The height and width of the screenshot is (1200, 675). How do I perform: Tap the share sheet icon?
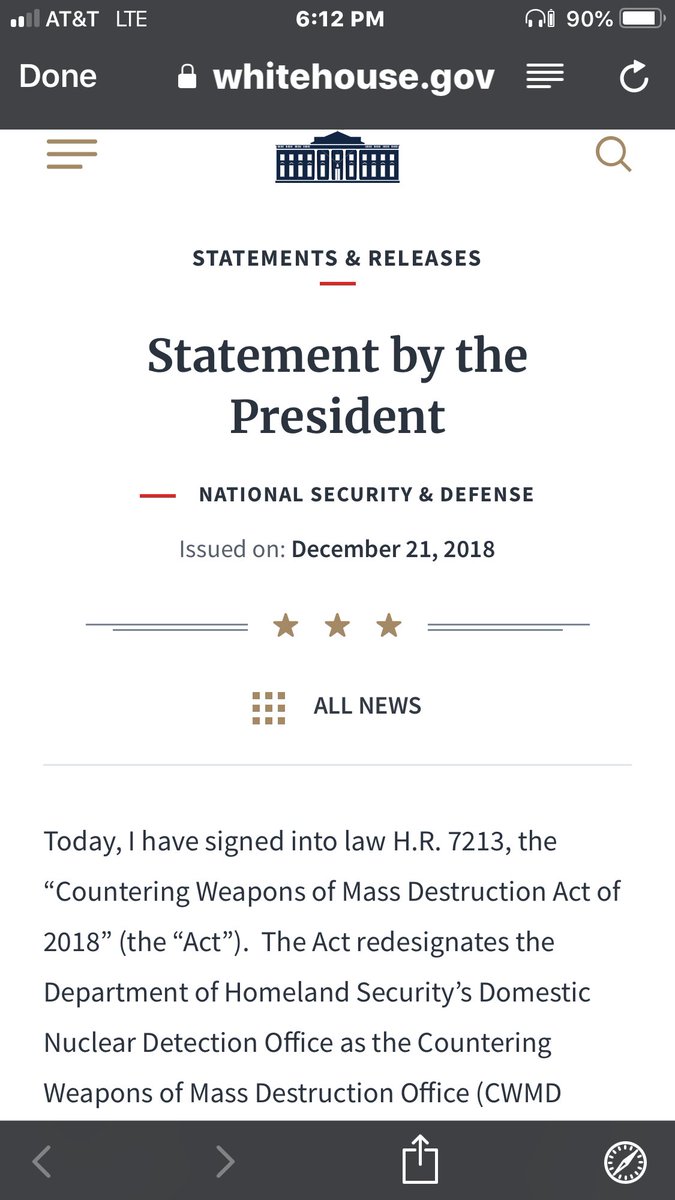click(x=420, y=1161)
